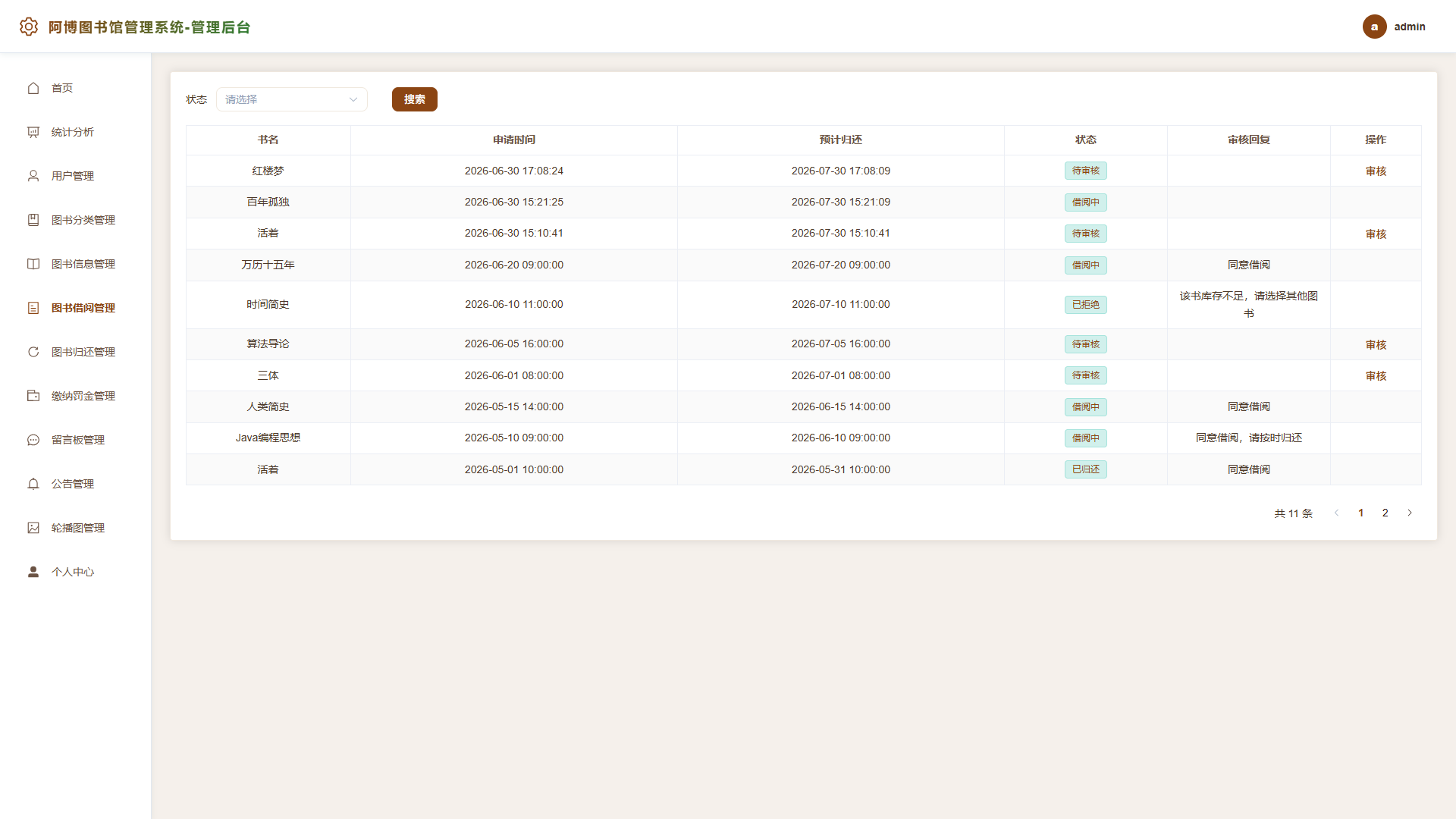Open the 轮播图管理 image icon
Viewport: 1456px width, 819px height.
[x=33, y=528]
